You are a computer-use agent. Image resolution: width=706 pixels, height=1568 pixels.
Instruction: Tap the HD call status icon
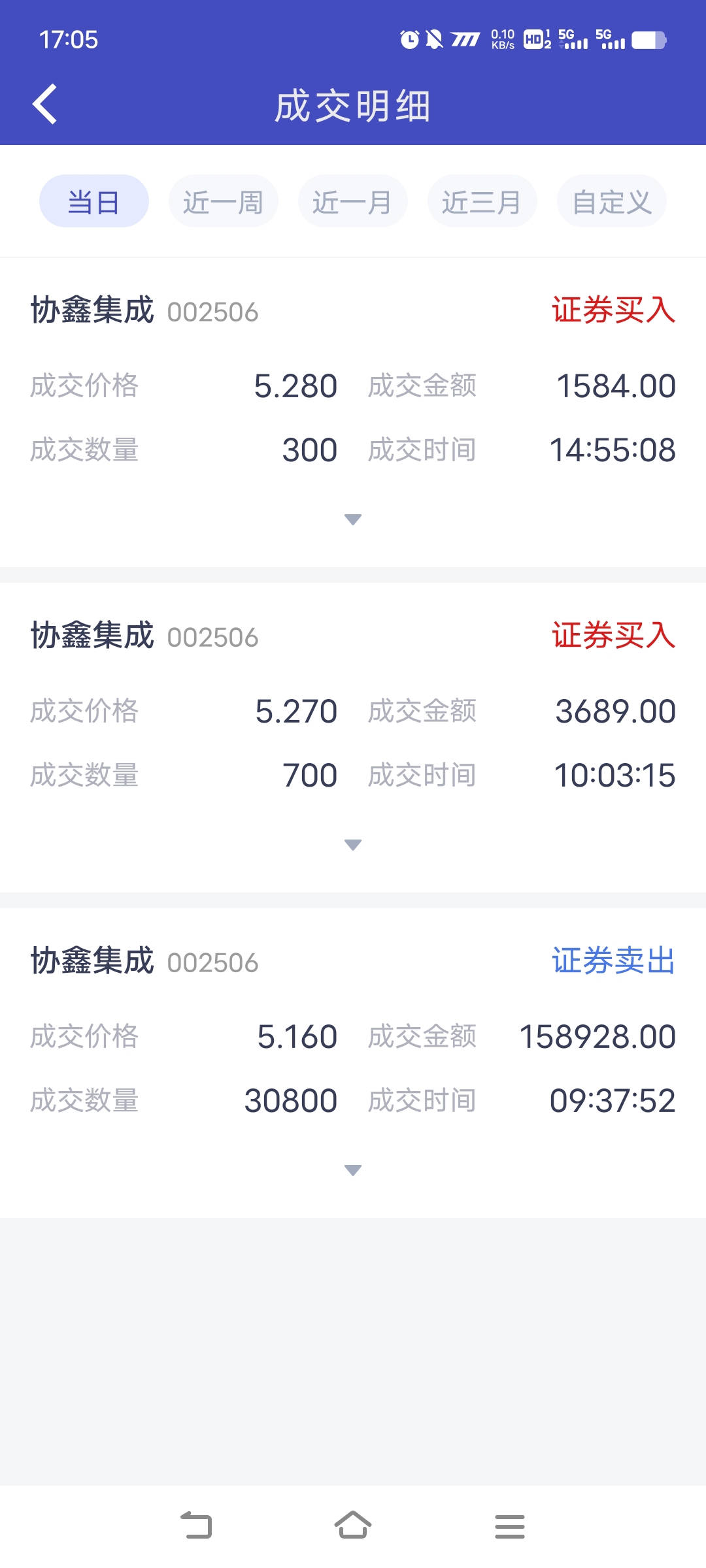537,40
